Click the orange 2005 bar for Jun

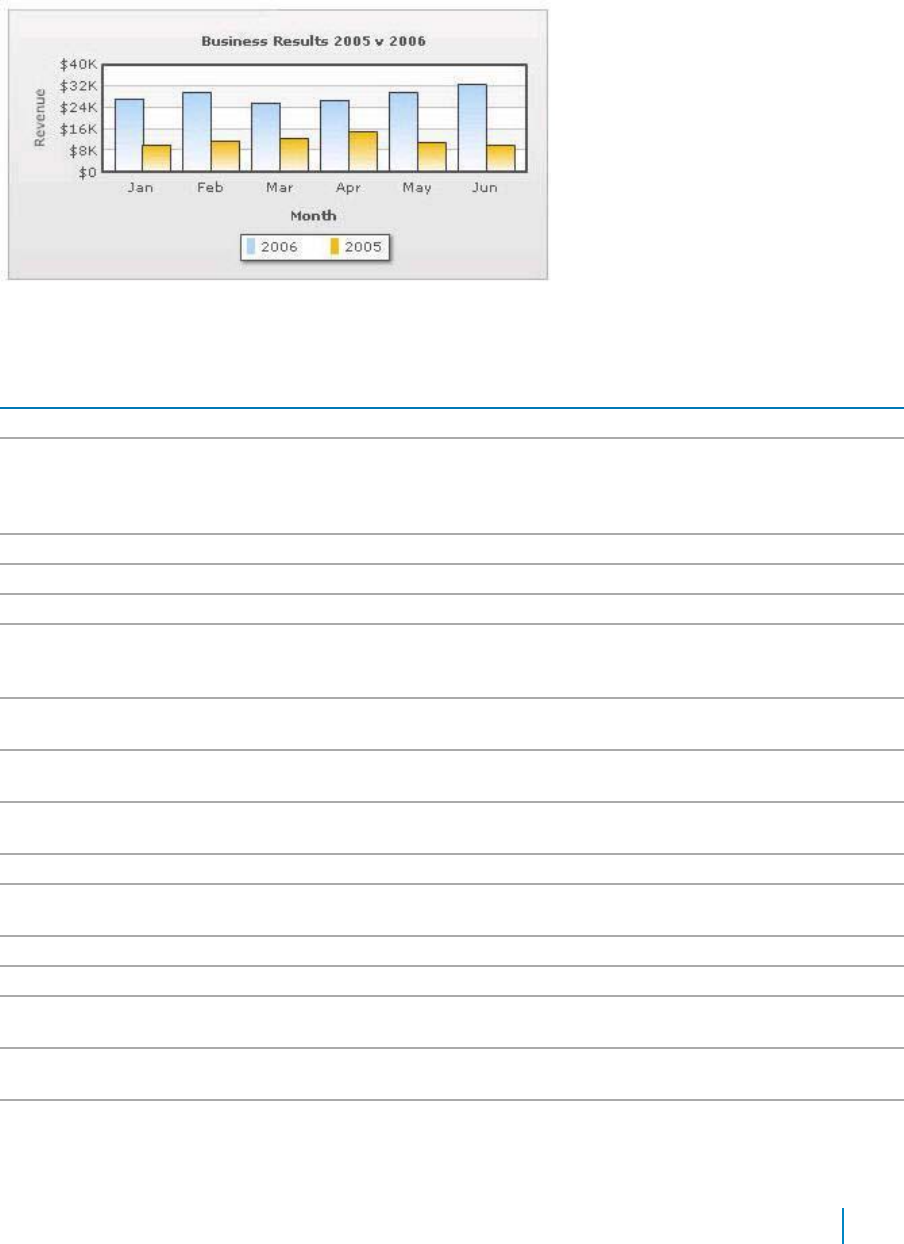[x=500, y=158]
